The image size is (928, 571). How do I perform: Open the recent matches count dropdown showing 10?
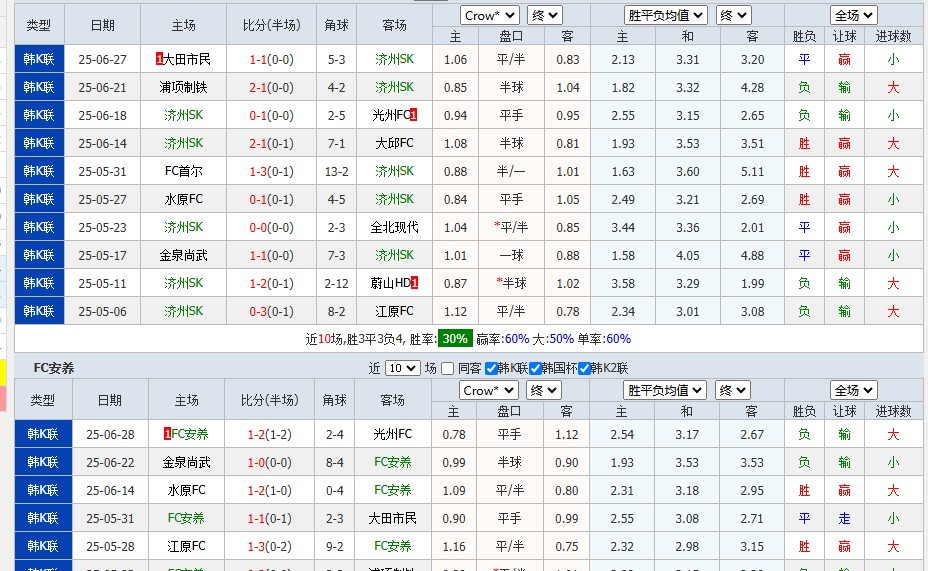click(x=402, y=368)
